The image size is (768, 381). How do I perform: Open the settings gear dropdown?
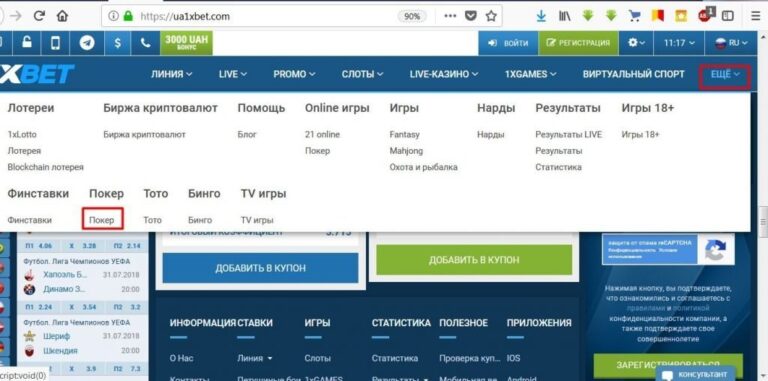point(636,43)
